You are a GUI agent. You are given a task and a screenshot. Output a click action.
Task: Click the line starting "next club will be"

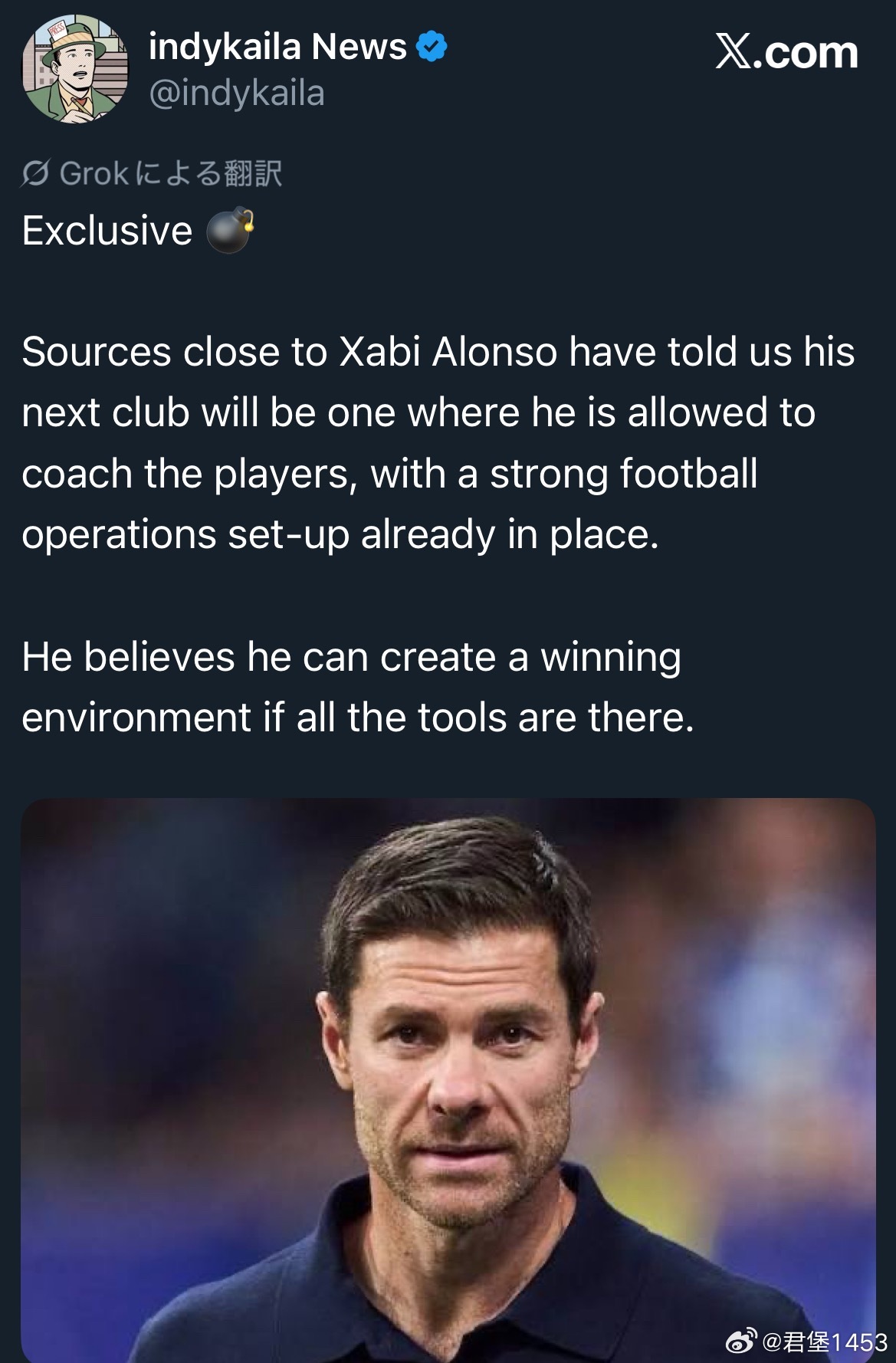click(x=418, y=413)
